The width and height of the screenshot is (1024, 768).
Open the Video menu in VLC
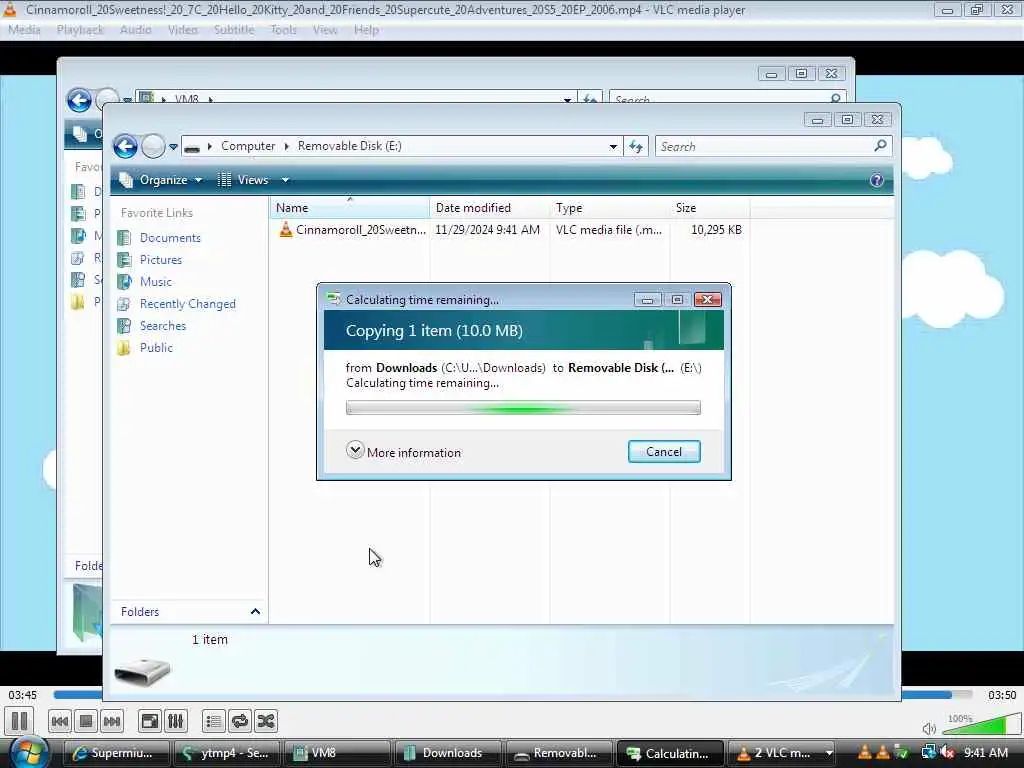[x=182, y=30]
